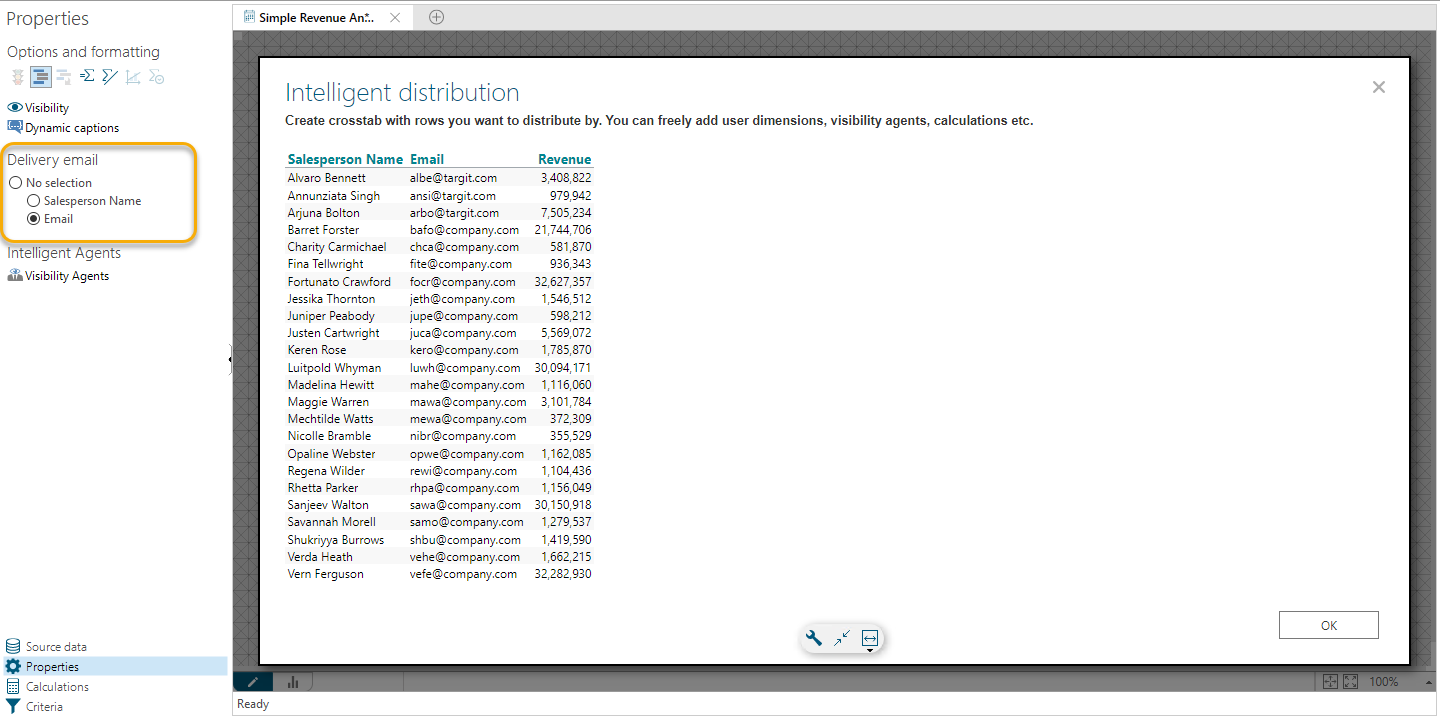The image size is (1440, 718).
Task: Click revenue value 7,505,234
Action: [x=566, y=213]
